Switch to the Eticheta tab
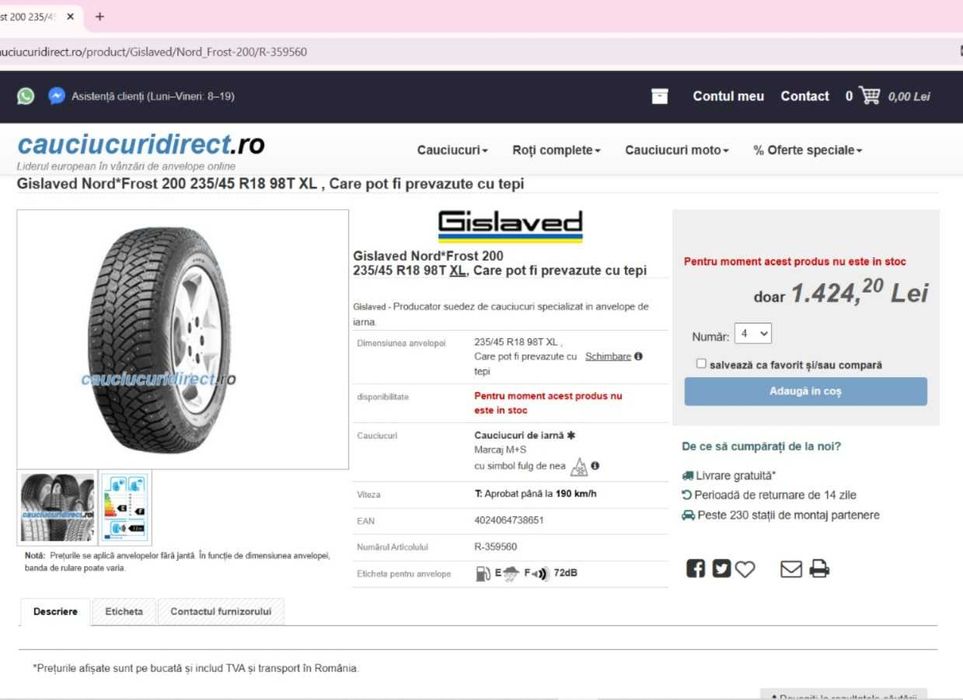Screen dimensions: 963x700 pyautogui.click(x=124, y=612)
